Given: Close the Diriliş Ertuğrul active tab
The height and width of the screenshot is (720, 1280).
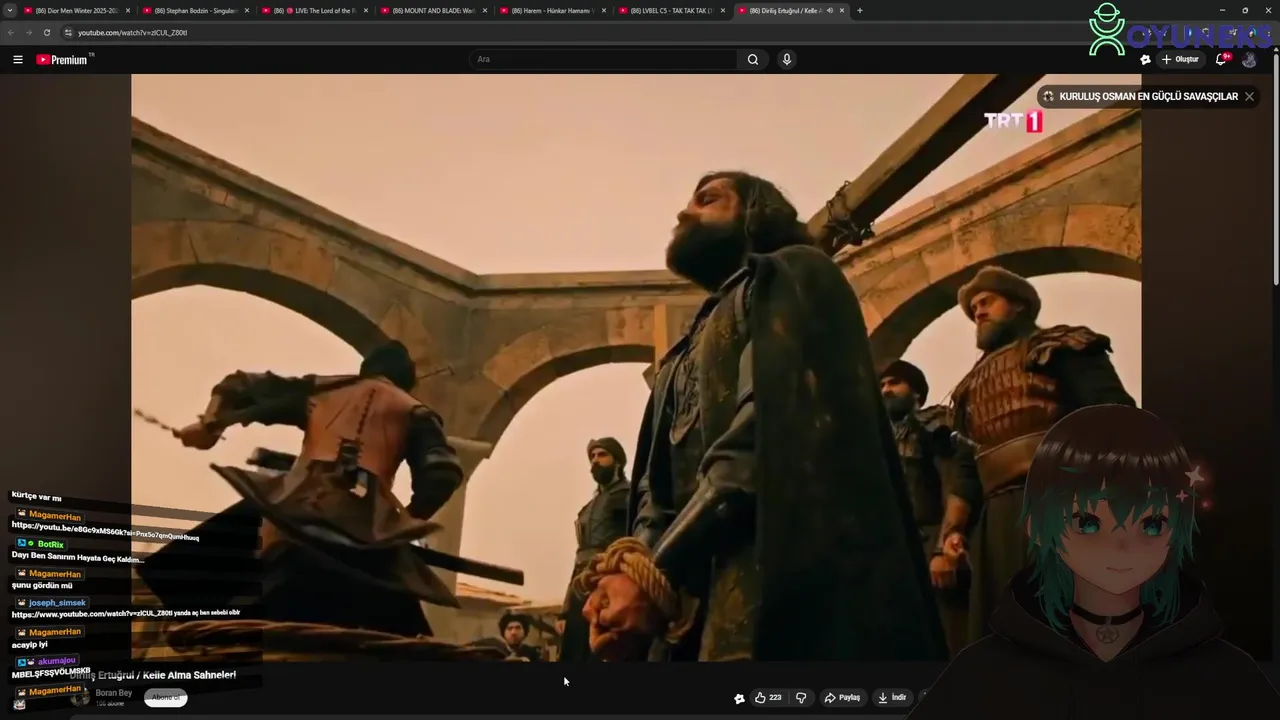Looking at the screenshot, I should pyautogui.click(x=842, y=10).
